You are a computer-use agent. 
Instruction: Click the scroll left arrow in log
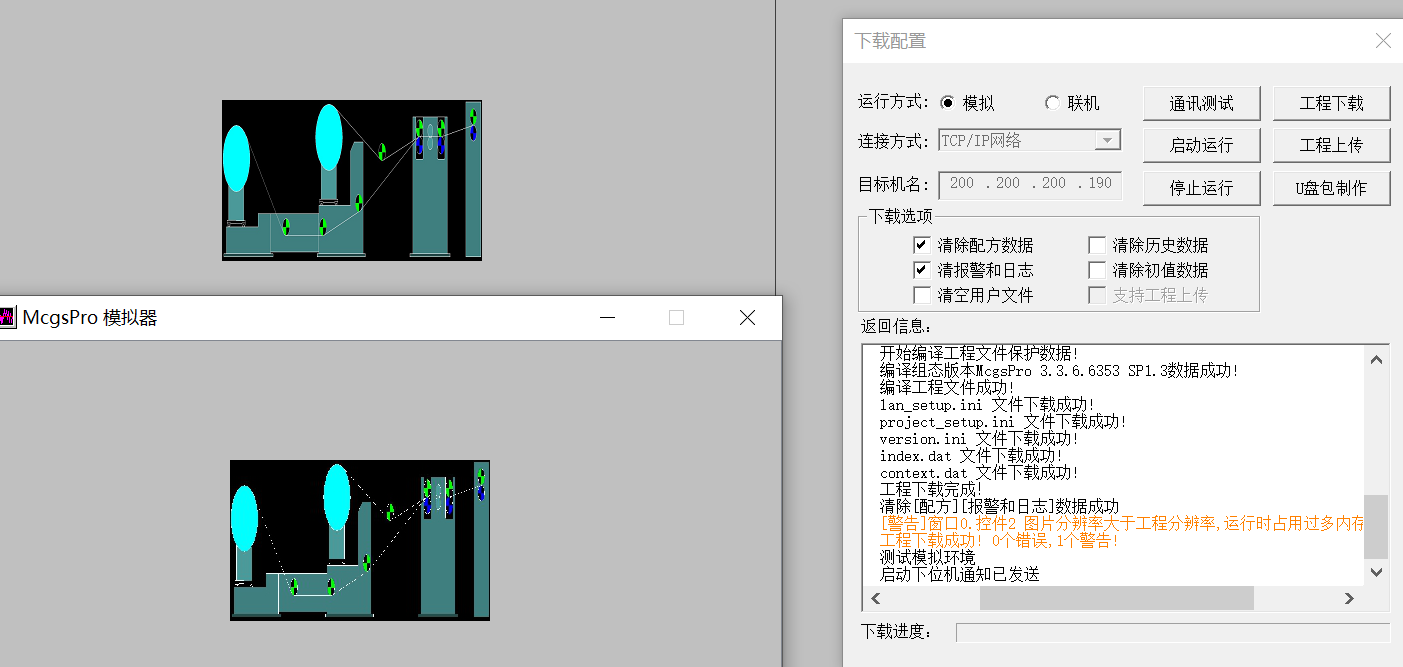876,598
